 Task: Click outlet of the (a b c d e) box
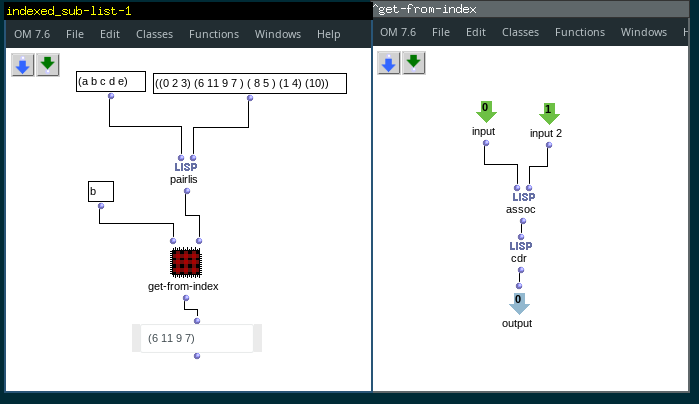coord(111,96)
